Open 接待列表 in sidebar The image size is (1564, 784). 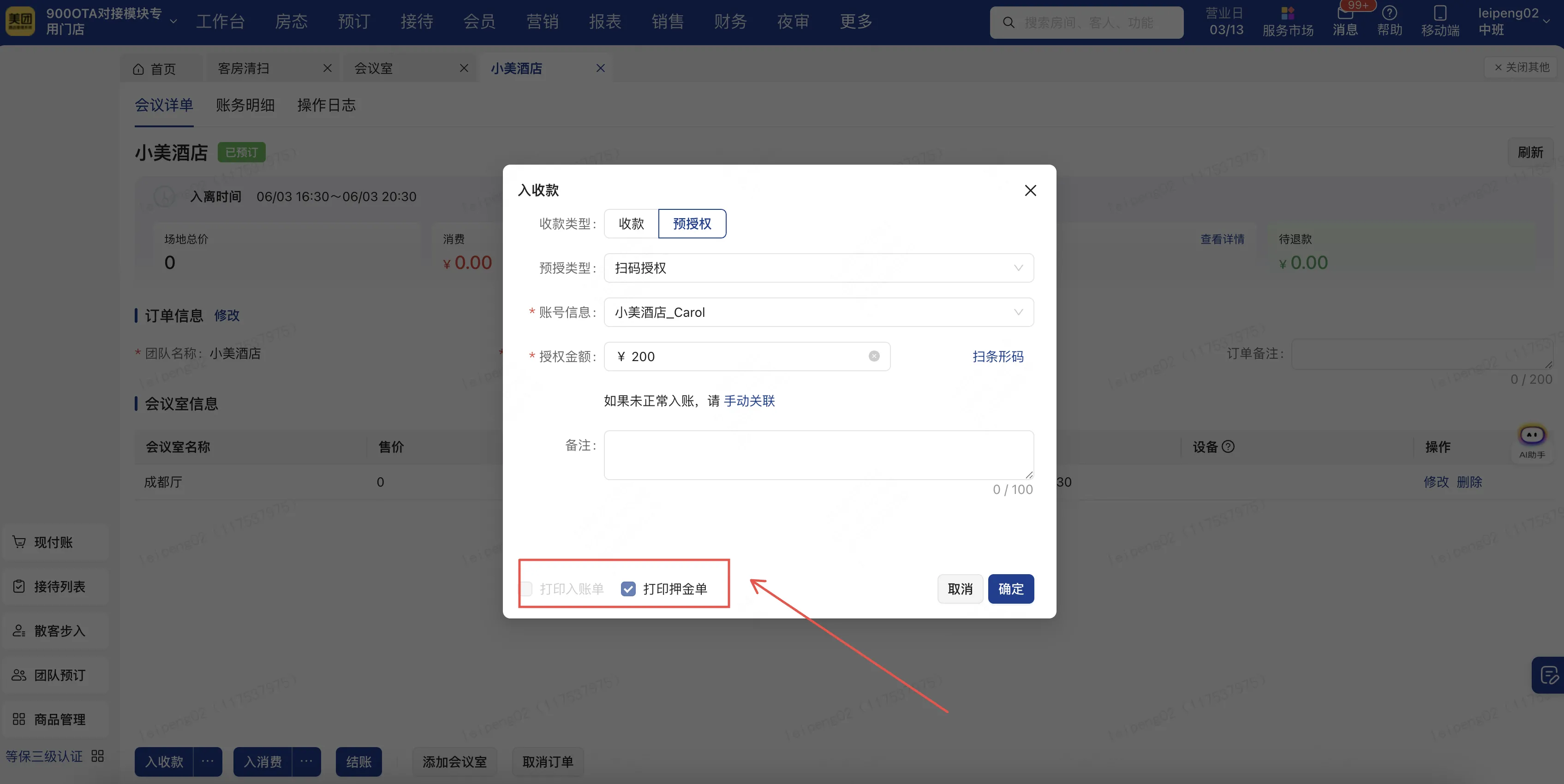[55, 587]
